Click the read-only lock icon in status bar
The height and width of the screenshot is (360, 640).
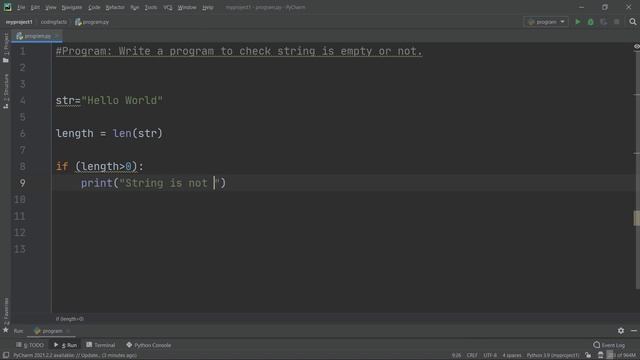coord(588,356)
